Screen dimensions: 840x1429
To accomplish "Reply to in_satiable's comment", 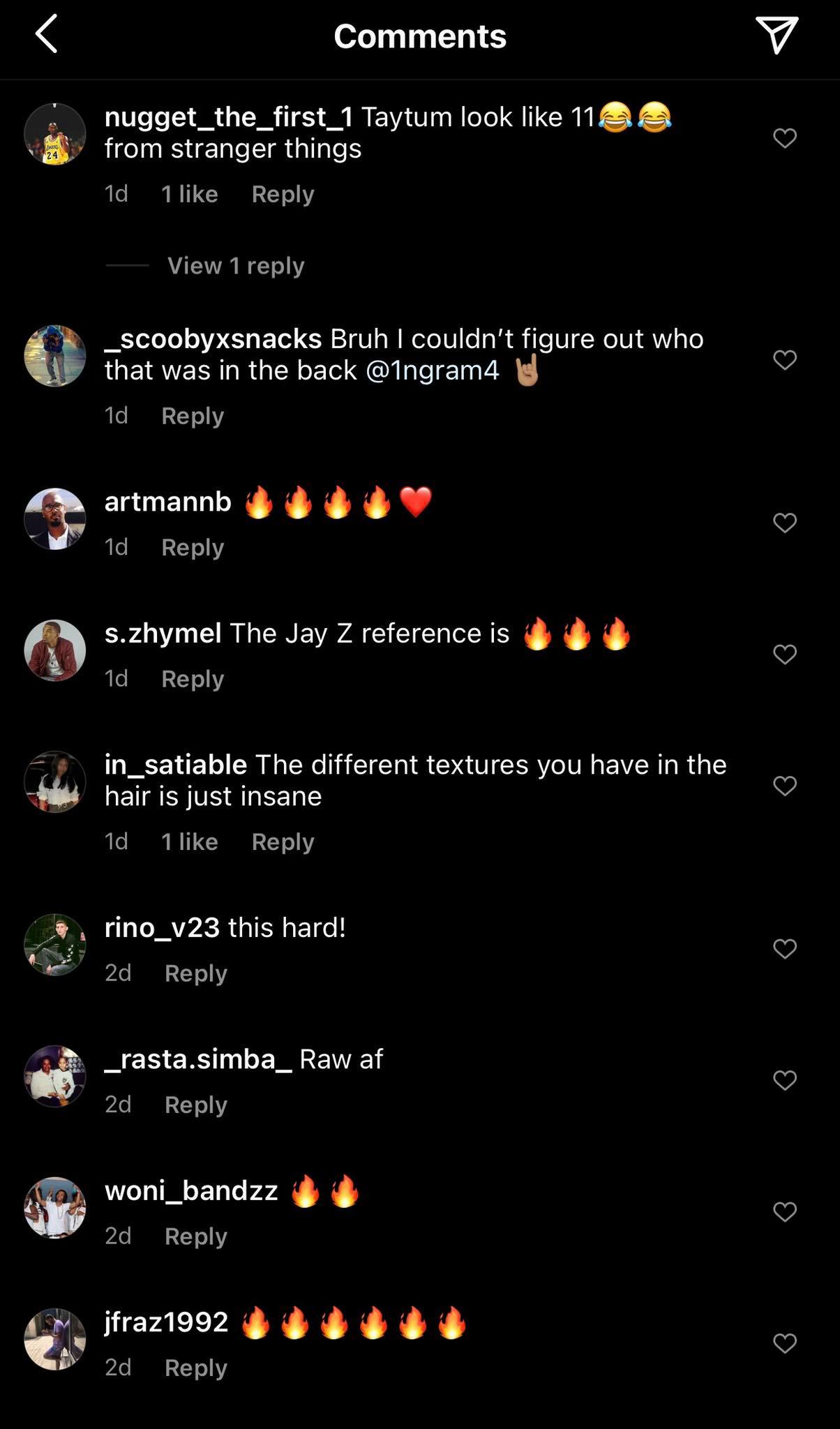I will click(x=283, y=842).
